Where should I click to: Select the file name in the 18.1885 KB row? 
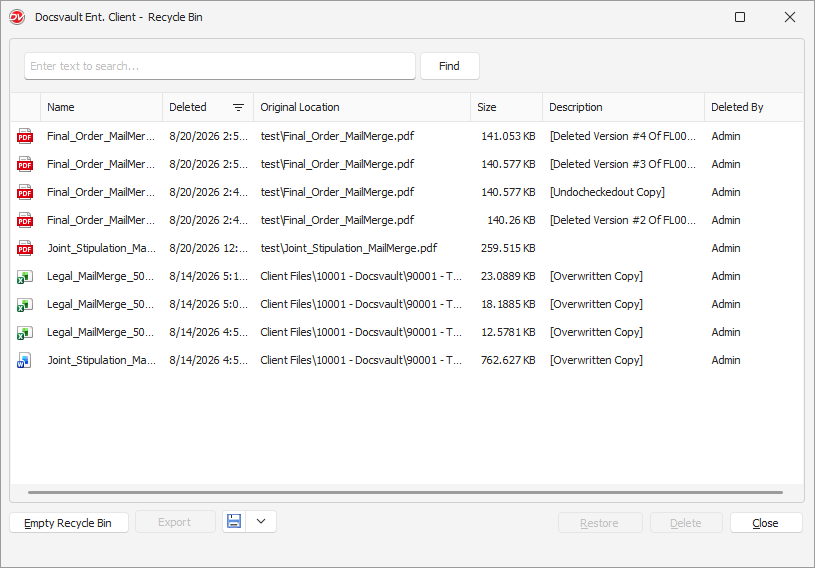pos(100,305)
